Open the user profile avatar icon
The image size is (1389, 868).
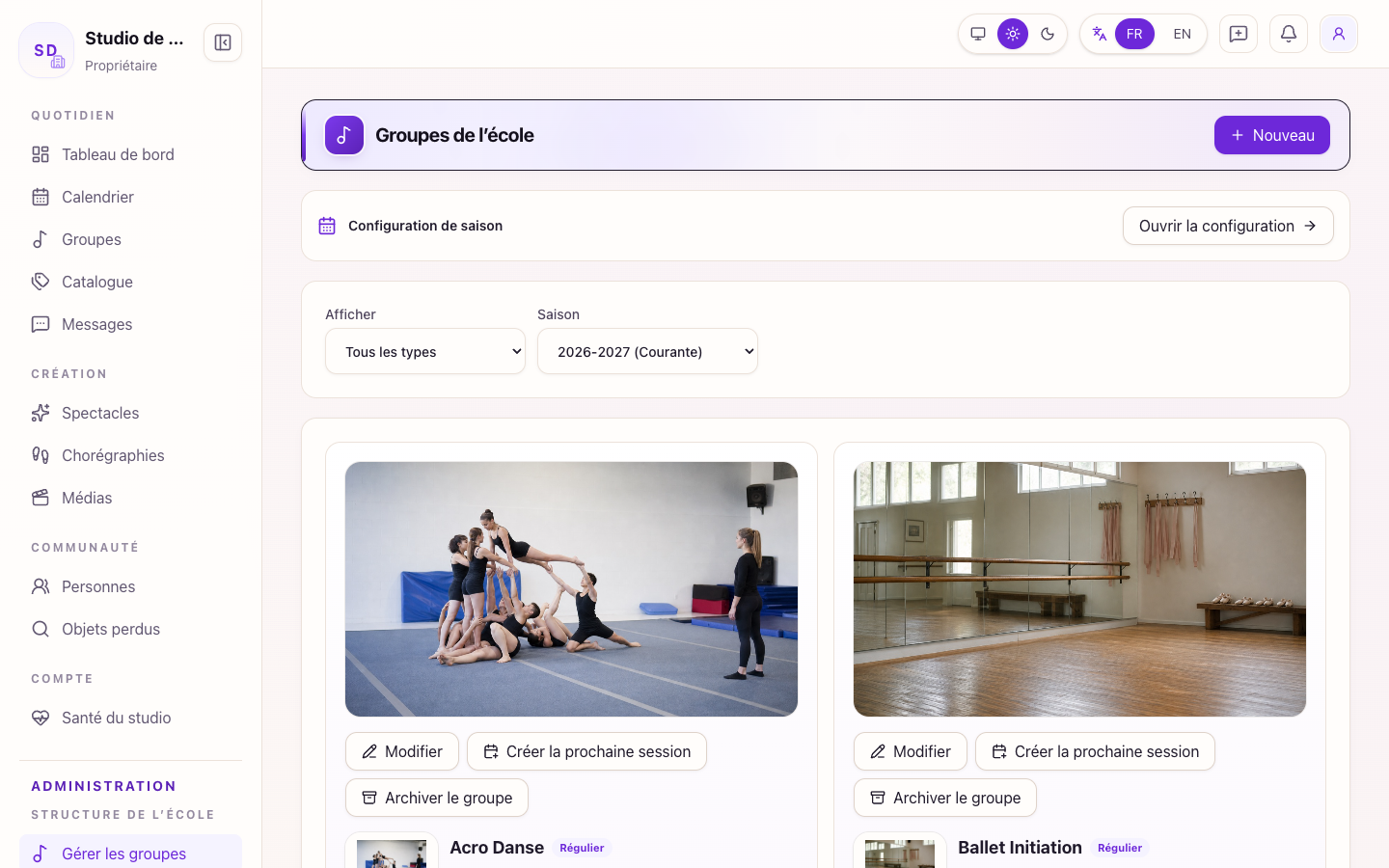(1339, 34)
